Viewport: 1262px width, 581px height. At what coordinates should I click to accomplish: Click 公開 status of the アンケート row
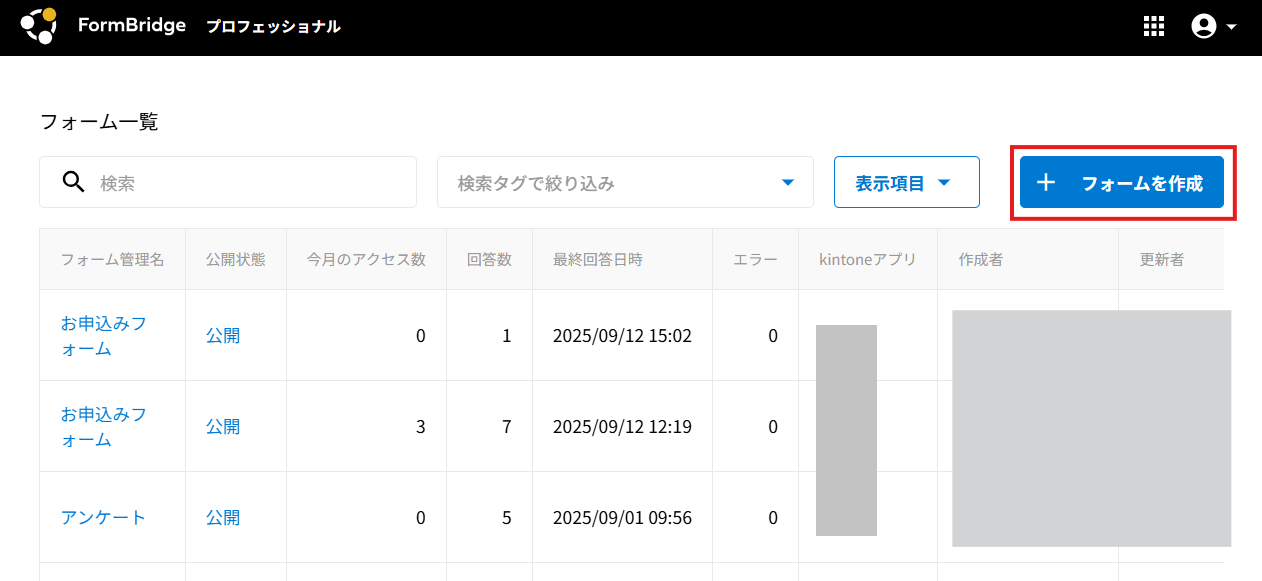(x=223, y=517)
